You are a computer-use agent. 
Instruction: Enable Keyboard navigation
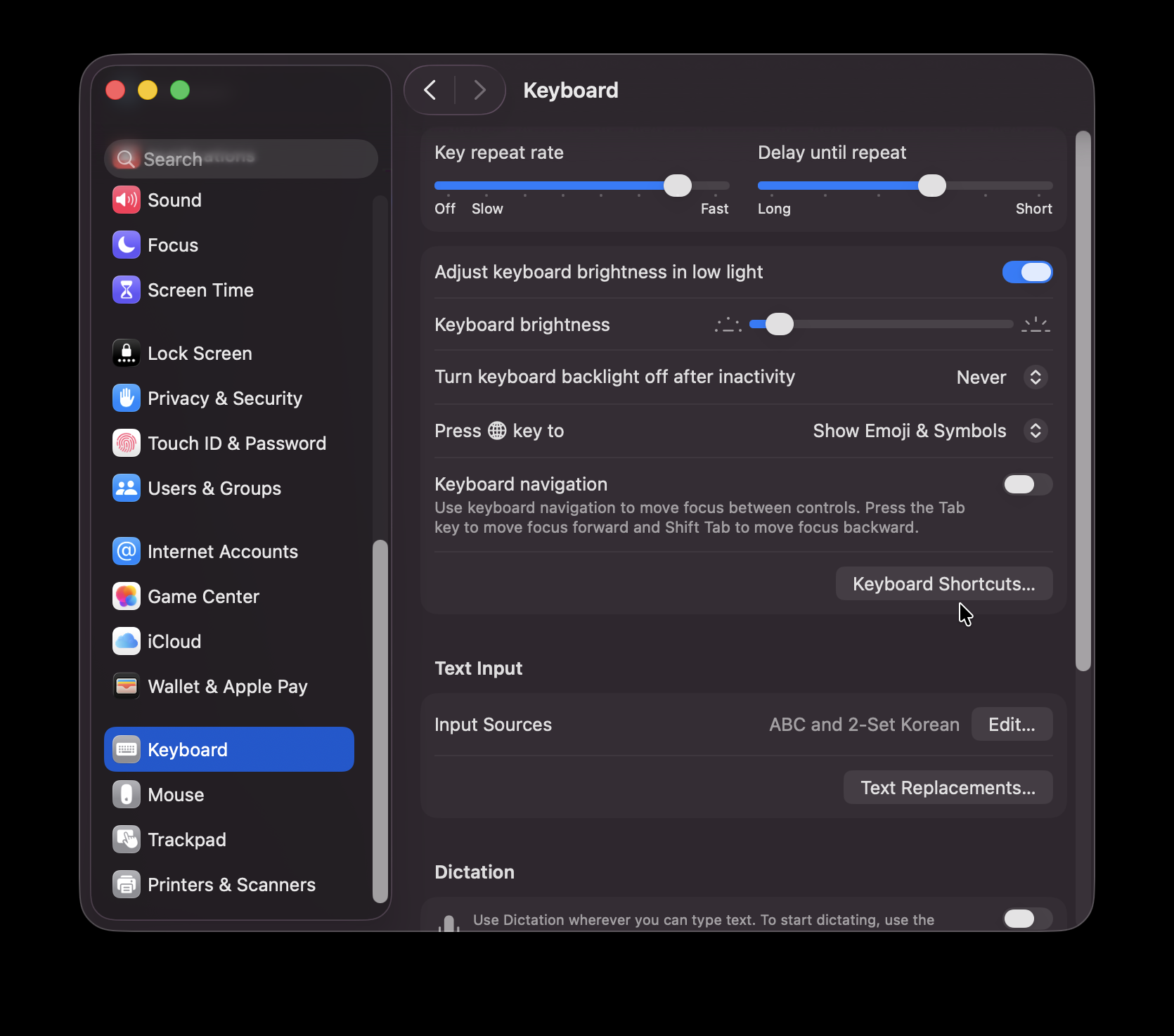[1027, 484]
